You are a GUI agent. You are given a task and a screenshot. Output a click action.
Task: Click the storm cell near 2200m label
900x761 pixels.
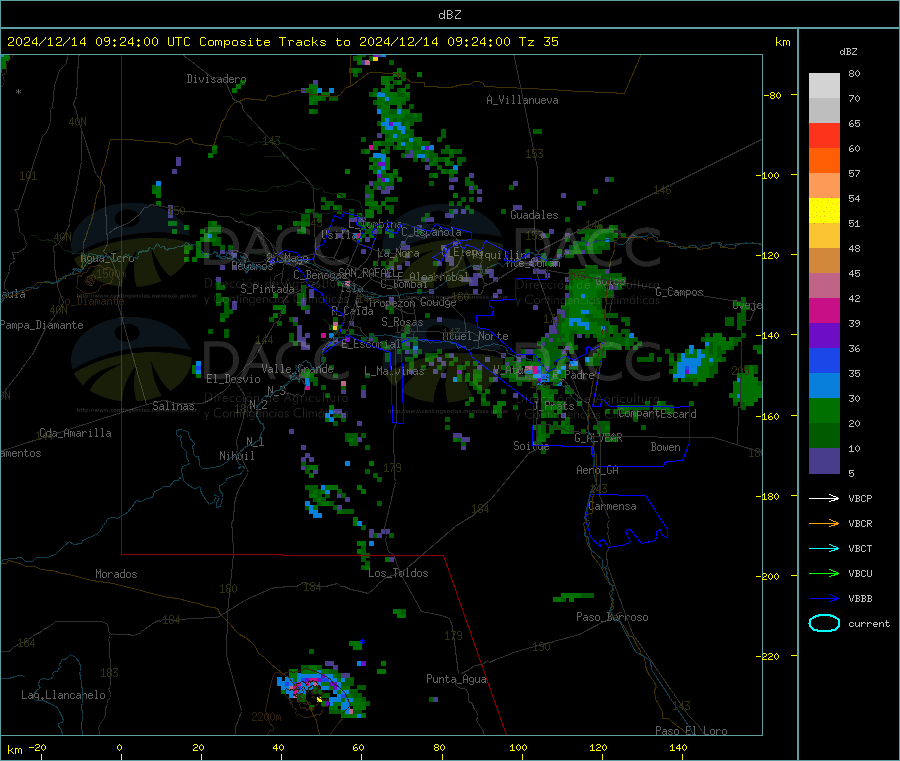[320, 691]
